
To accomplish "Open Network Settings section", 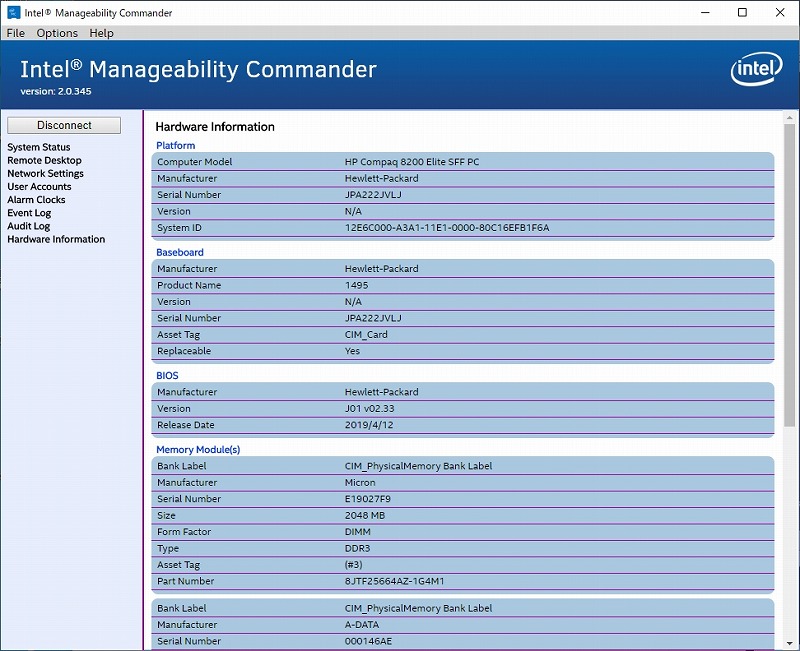I will click(x=45, y=173).
